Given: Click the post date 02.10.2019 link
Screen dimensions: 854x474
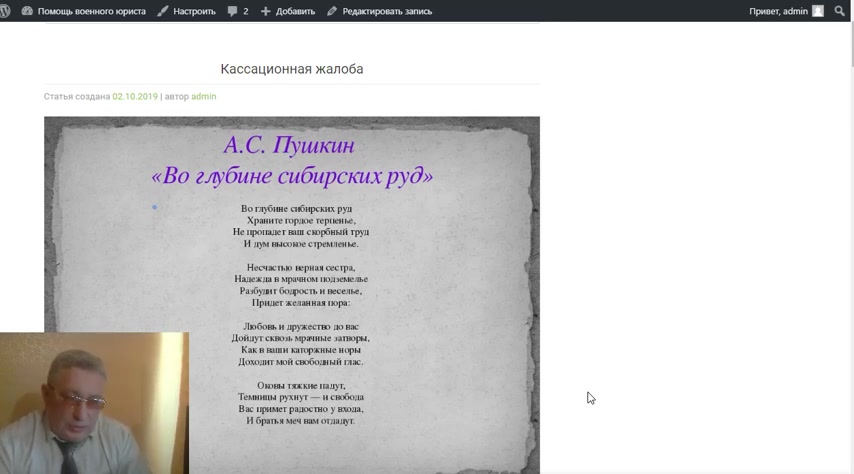Looking at the screenshot, I should 135,96.
